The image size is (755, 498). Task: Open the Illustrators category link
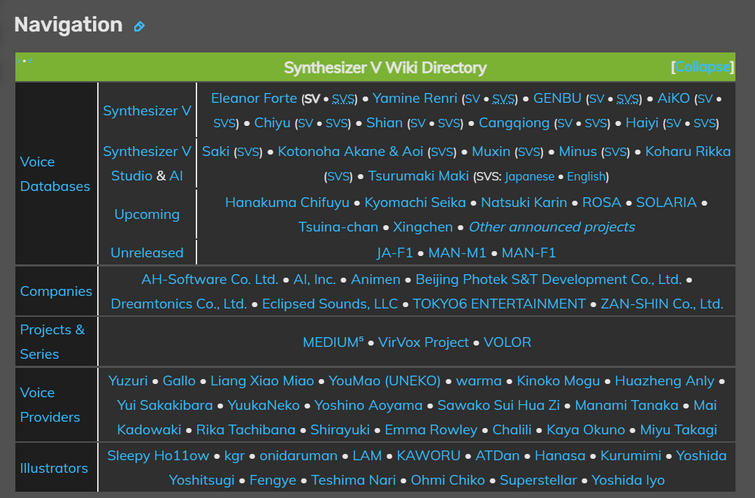54,468
